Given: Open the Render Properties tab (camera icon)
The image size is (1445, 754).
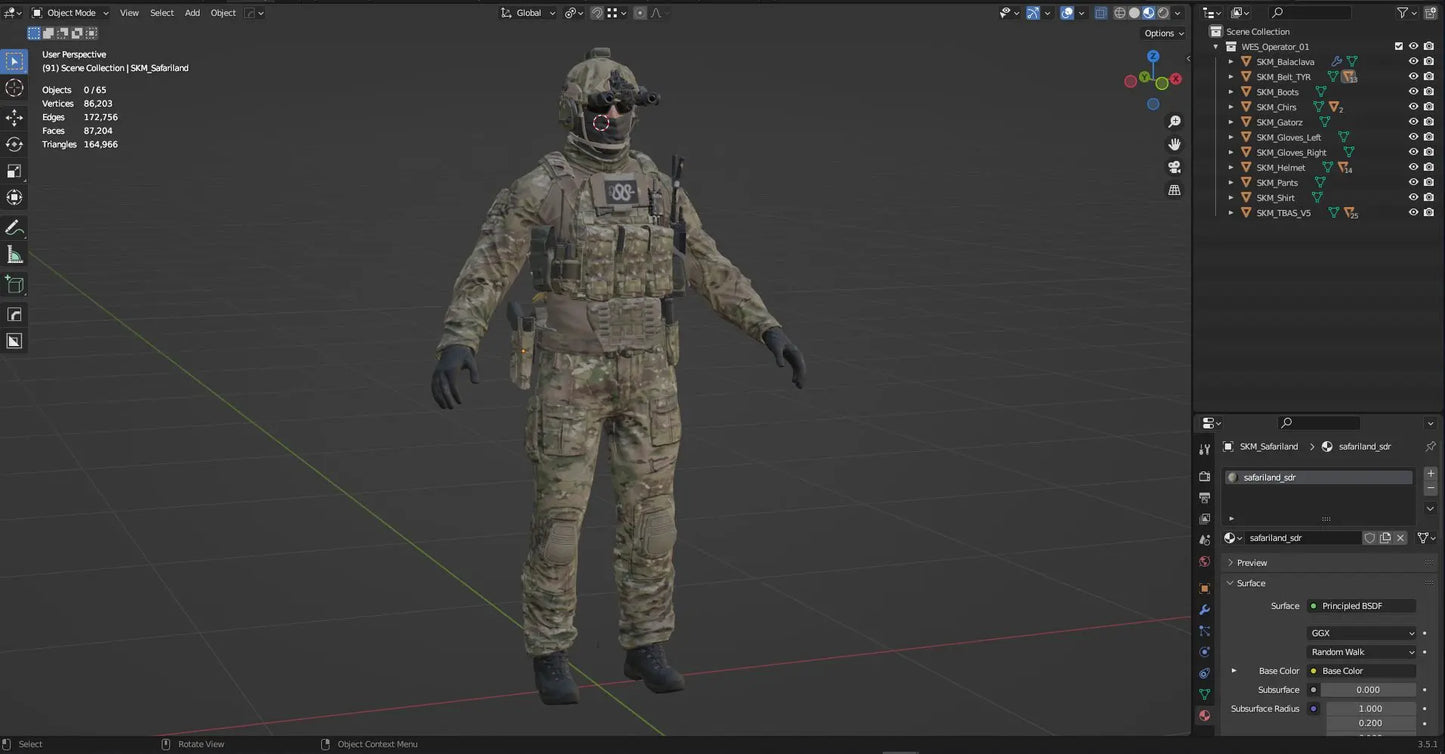Looking at the screenshot, I should (1204, 477).
